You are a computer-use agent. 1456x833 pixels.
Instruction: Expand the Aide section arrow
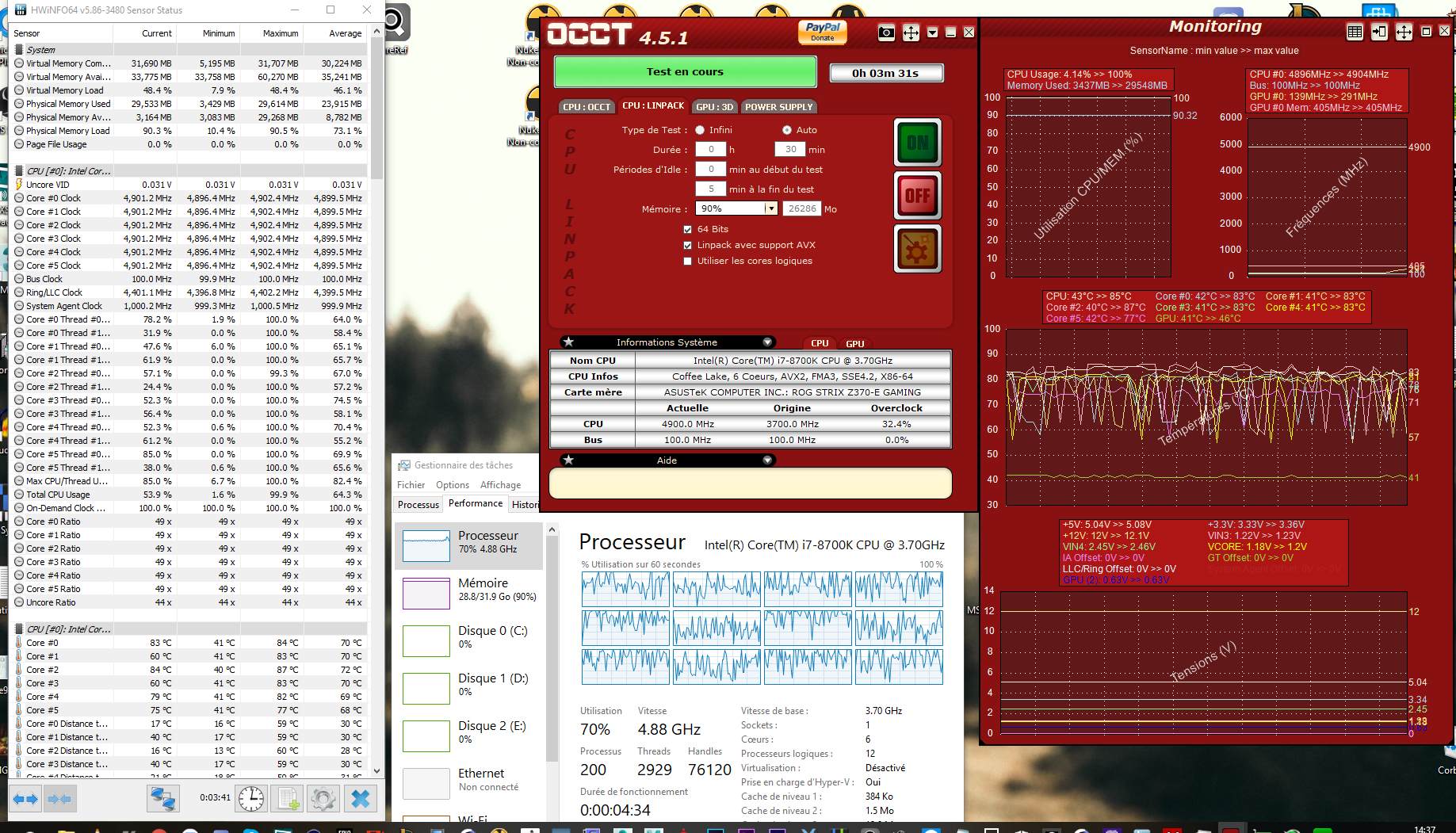pyautogui.click(x=767, y=460)
